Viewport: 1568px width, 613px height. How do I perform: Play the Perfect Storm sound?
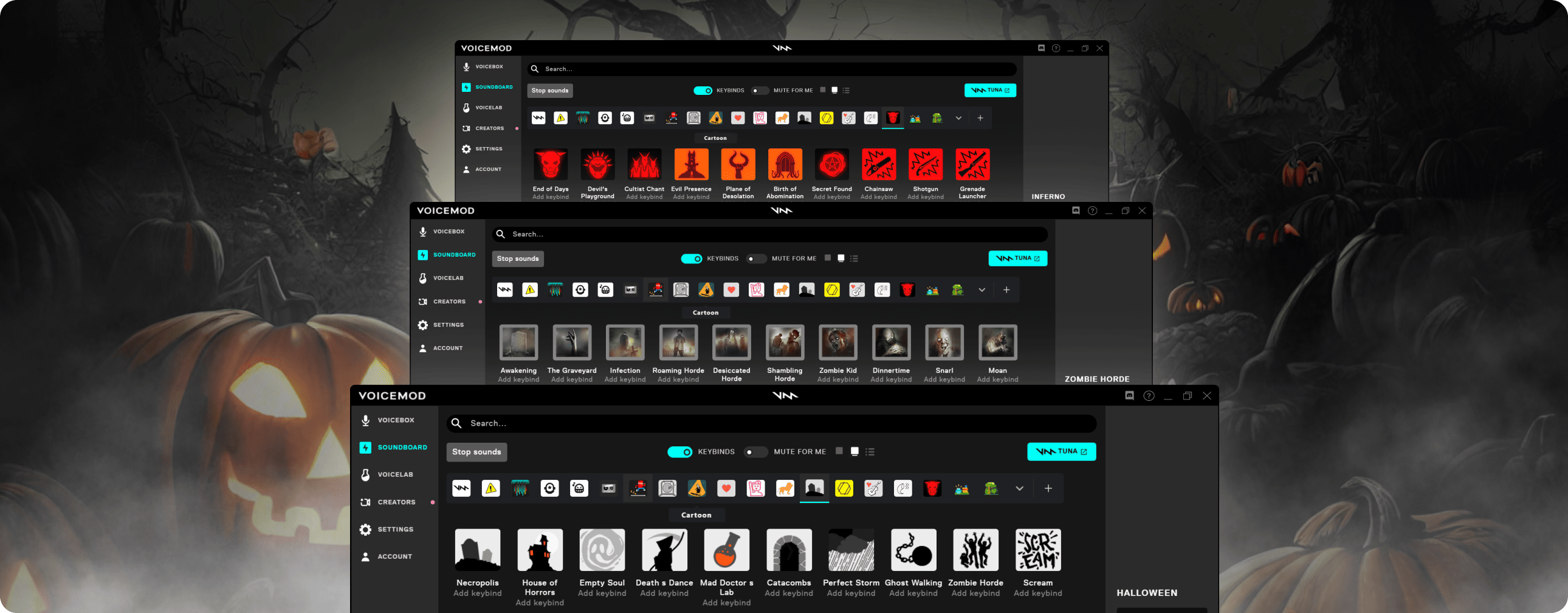tap(851, 550)
